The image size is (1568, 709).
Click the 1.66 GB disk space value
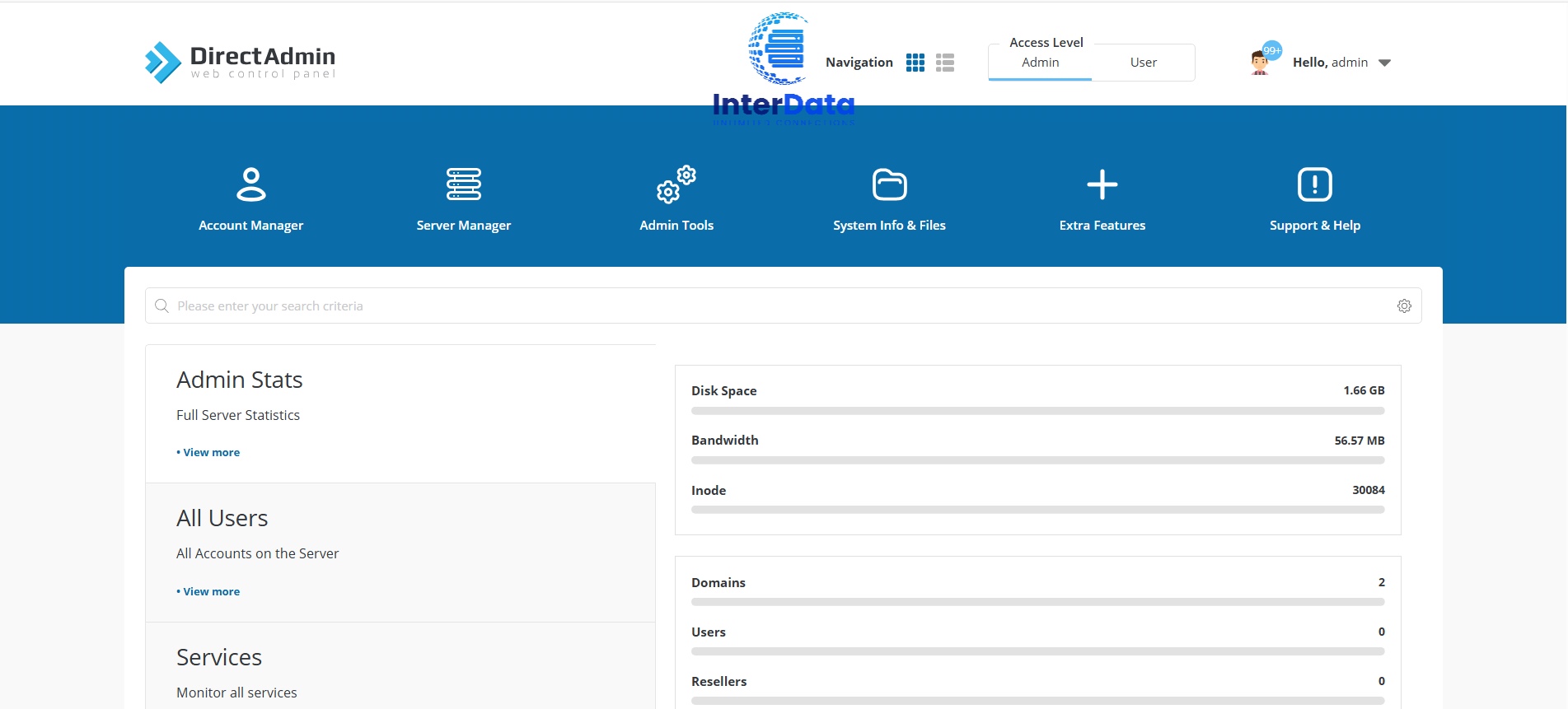[1364, 390]
